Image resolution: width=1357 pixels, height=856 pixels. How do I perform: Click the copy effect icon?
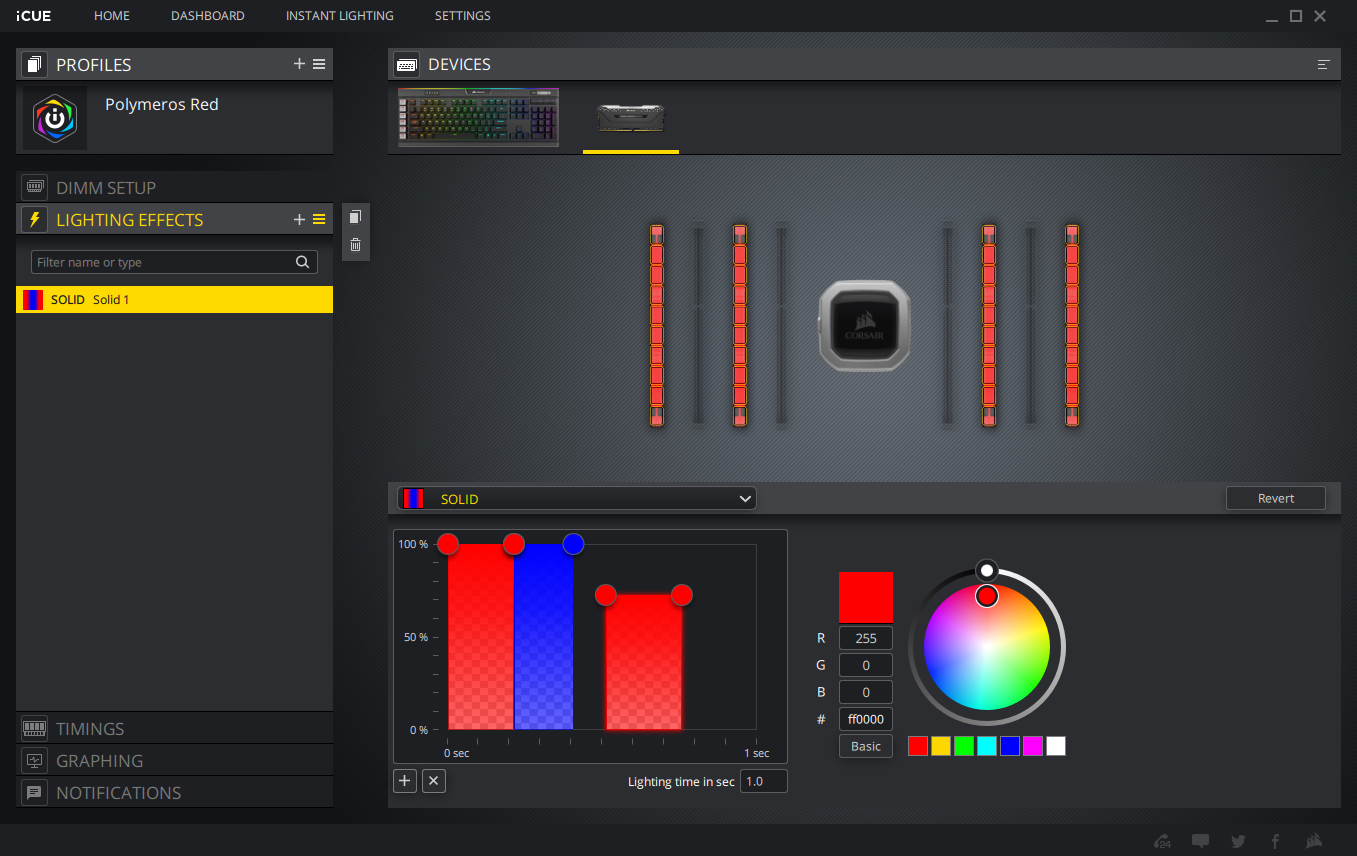pos(355,217)
